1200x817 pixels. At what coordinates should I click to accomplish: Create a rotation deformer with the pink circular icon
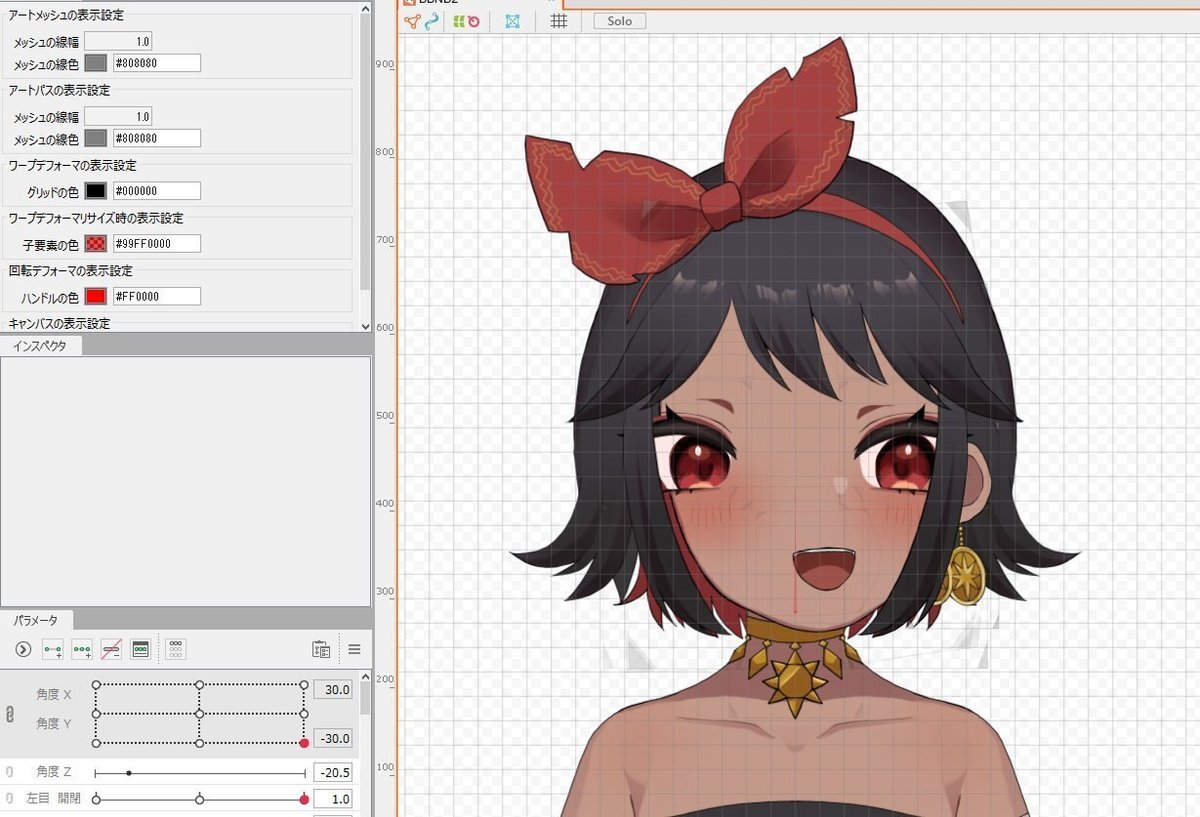pos(473,21)
